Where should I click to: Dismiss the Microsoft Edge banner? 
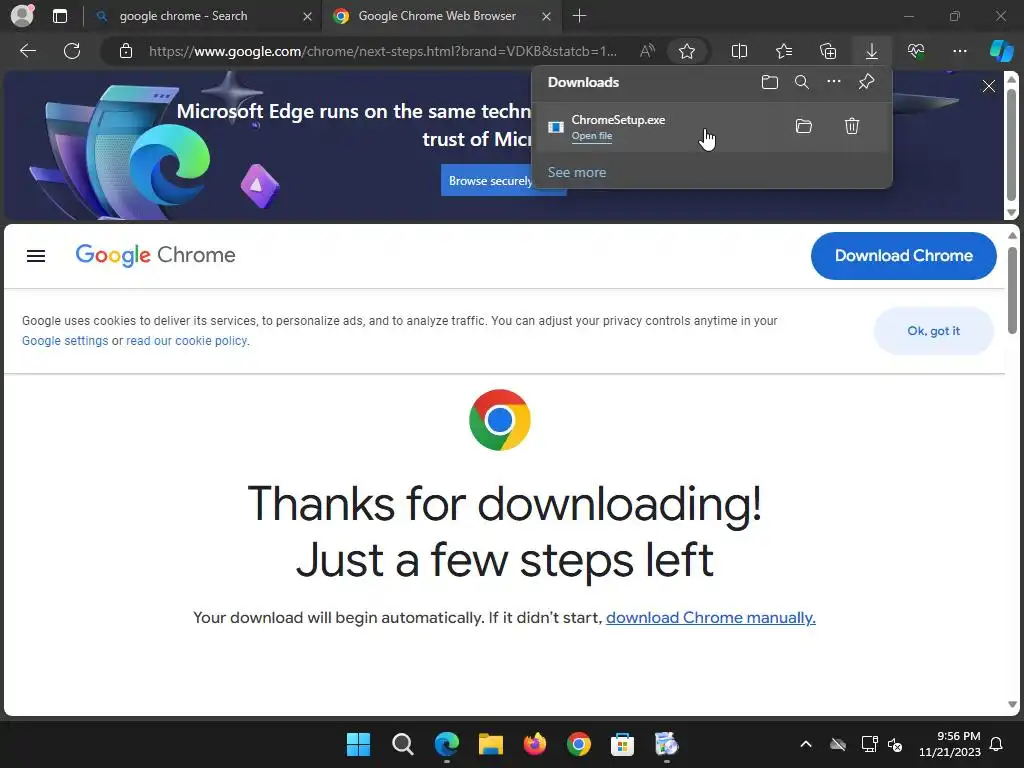point(989,86)
